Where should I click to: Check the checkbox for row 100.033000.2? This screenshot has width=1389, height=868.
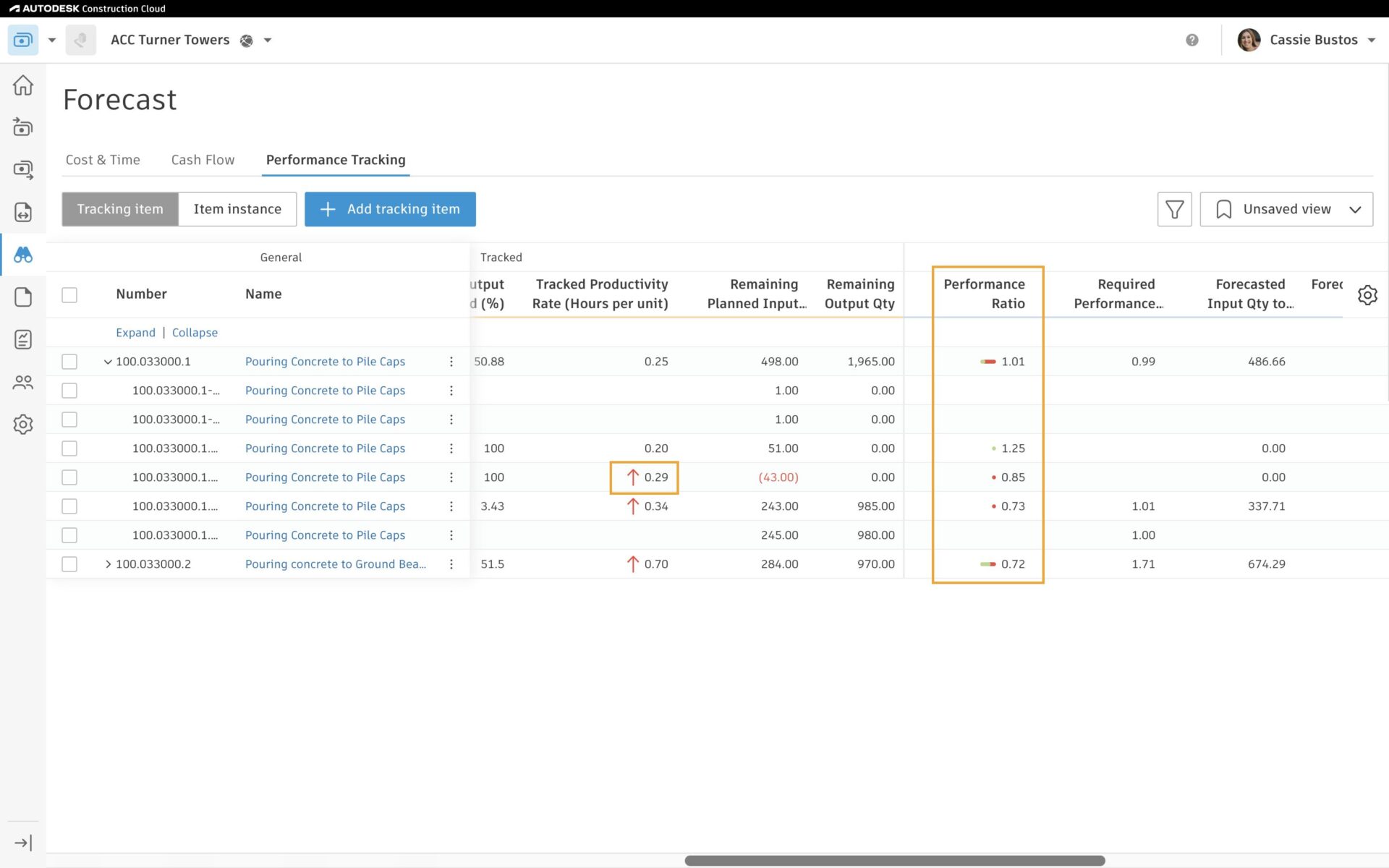69,564
